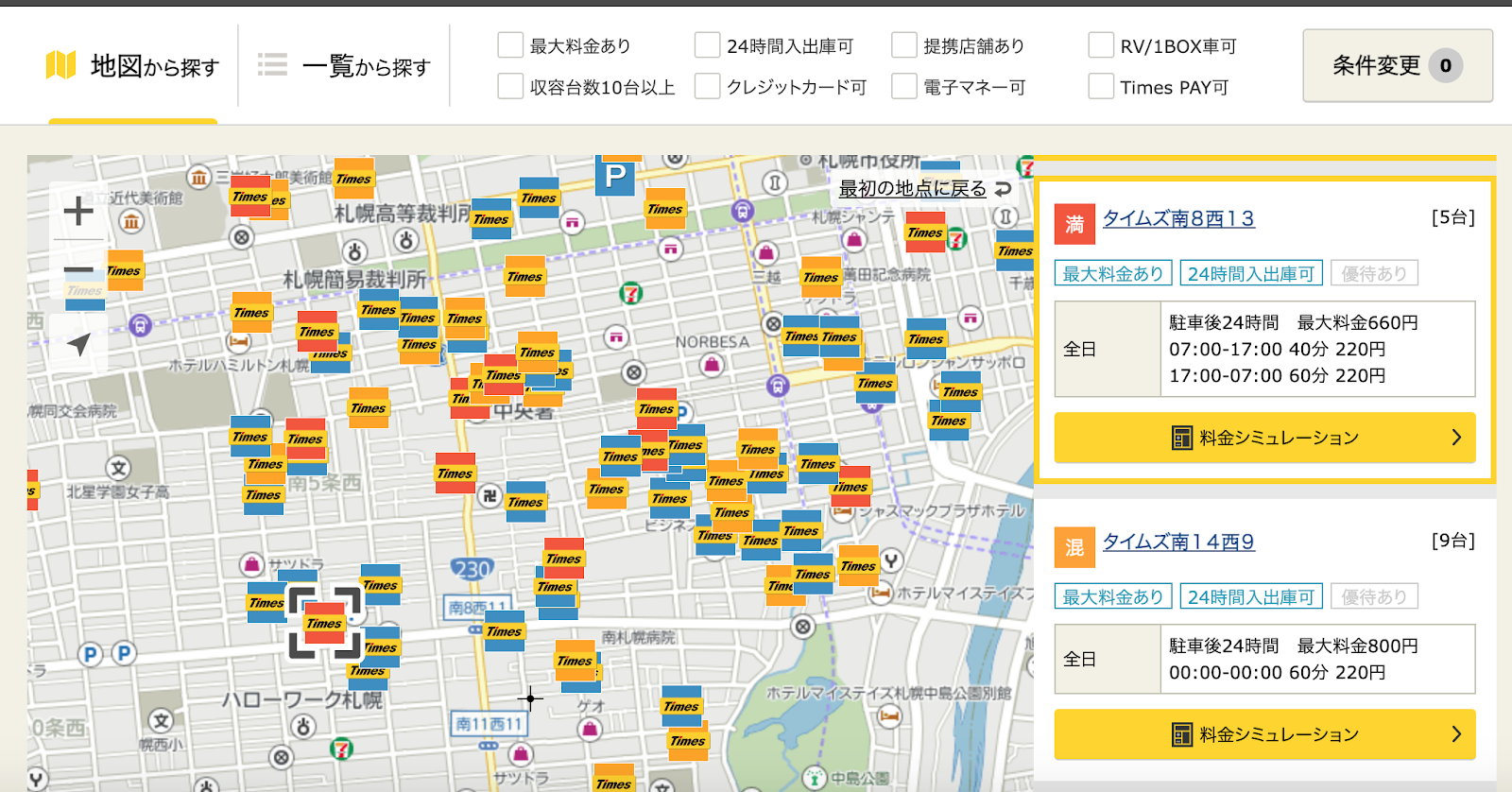Click the list icon beside 一覧から探す
Screen dimensions: 1512x792
272,65
